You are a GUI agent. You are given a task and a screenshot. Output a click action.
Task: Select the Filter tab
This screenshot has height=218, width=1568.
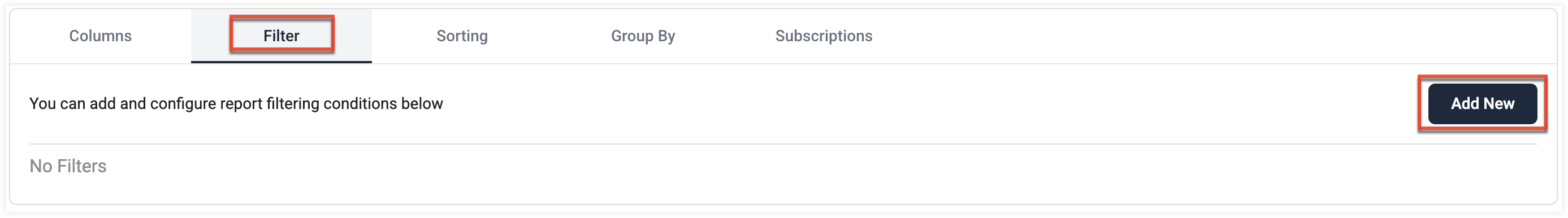(x=281, y=36)
